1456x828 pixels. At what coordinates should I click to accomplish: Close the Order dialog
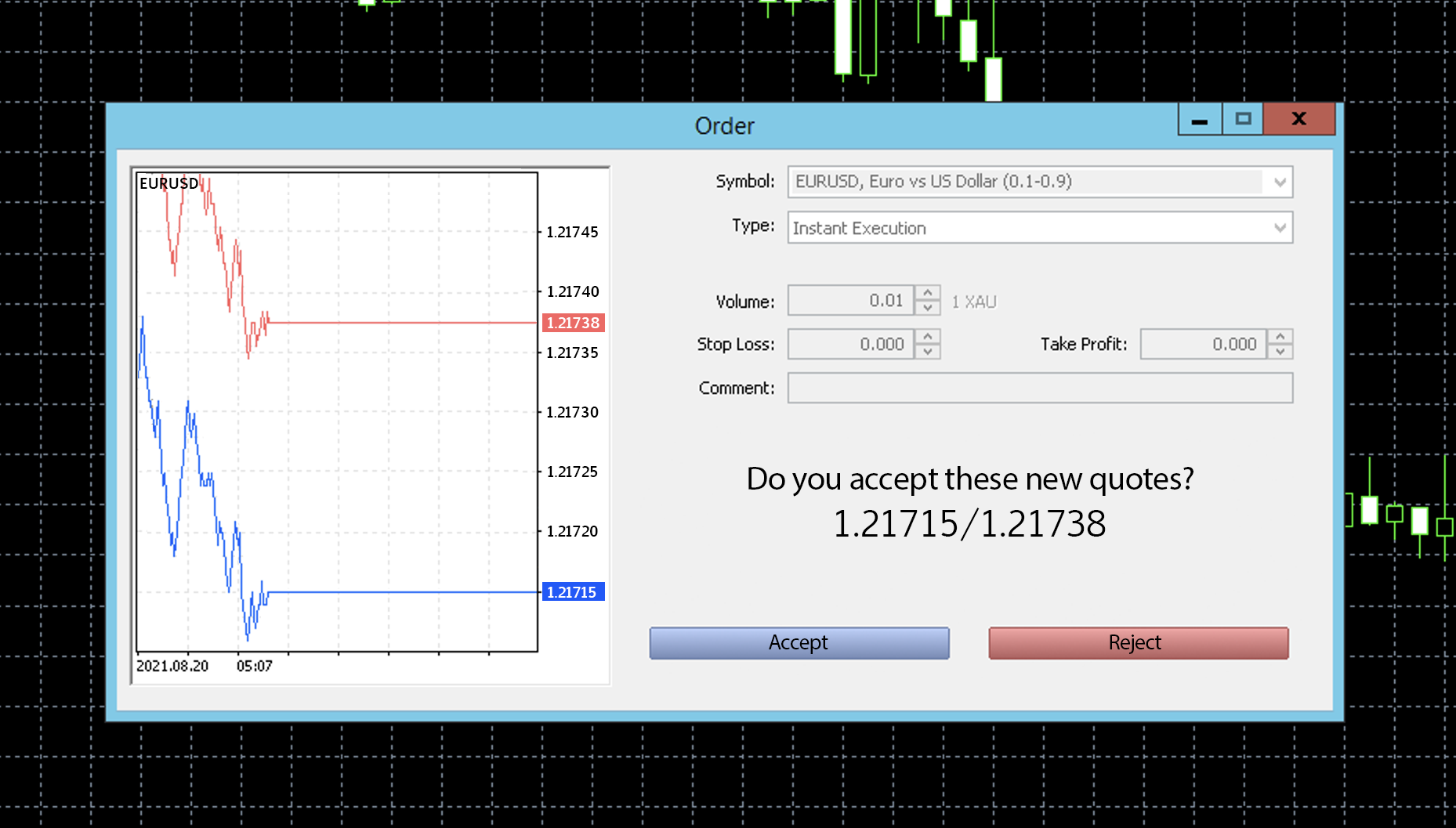(1299, 119)
